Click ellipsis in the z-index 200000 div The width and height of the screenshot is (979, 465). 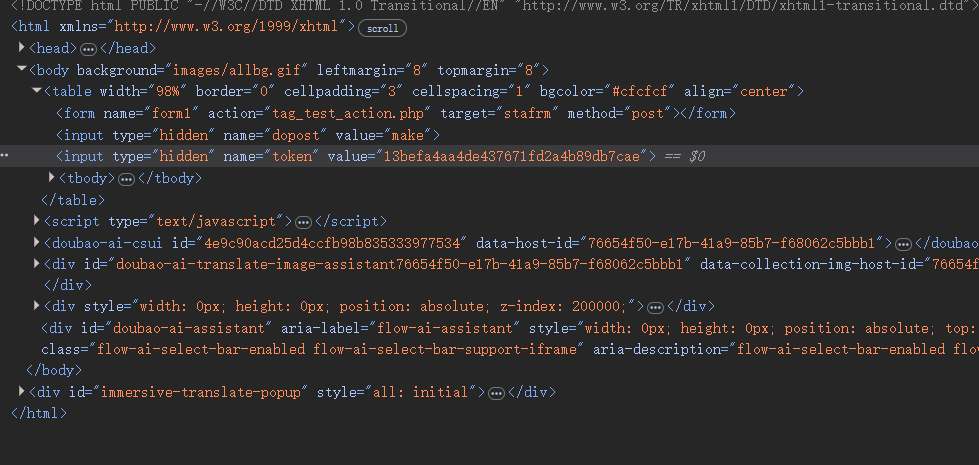(655, 307)
